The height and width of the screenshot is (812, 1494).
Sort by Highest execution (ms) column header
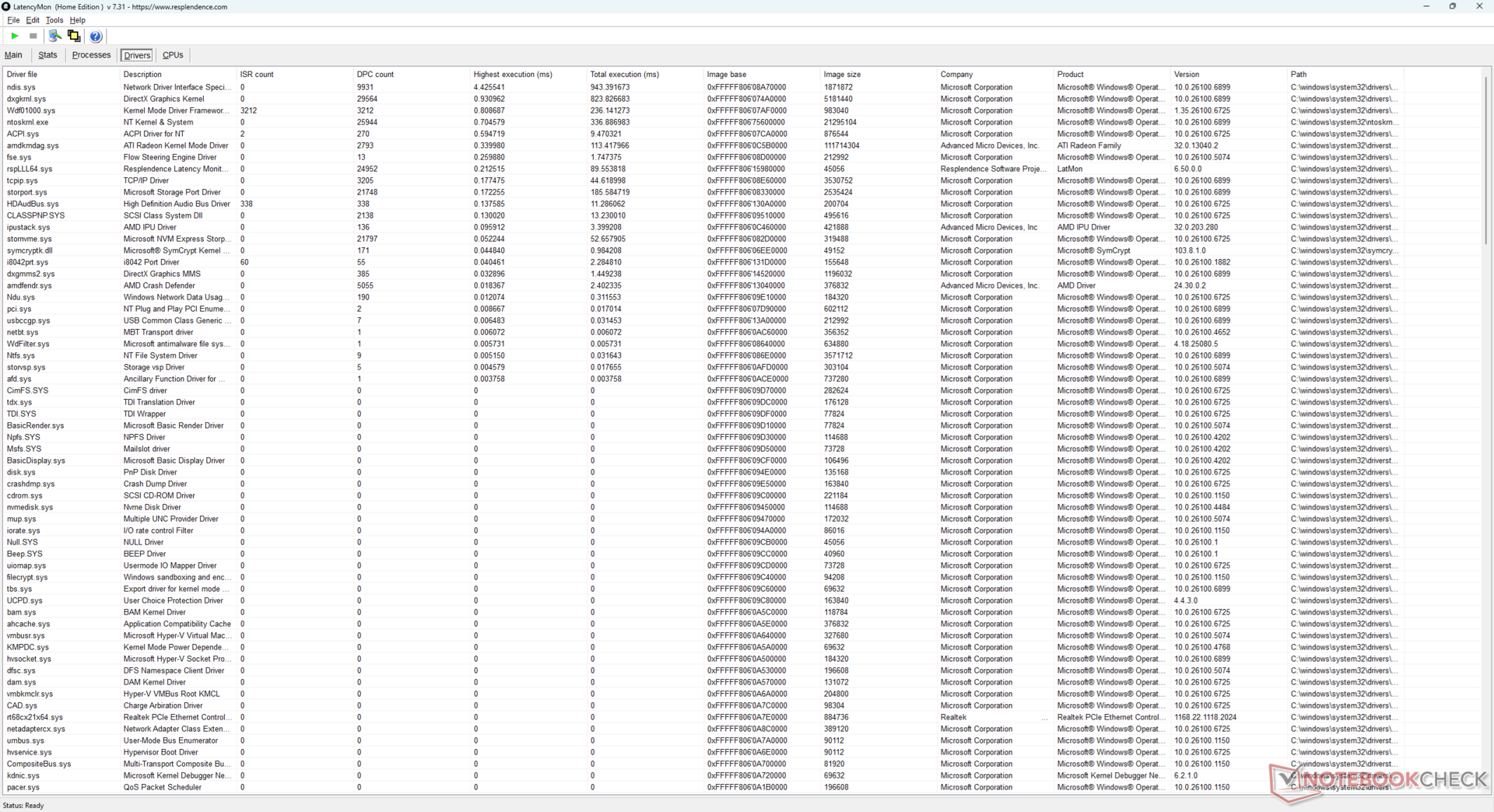click(513, 75)
